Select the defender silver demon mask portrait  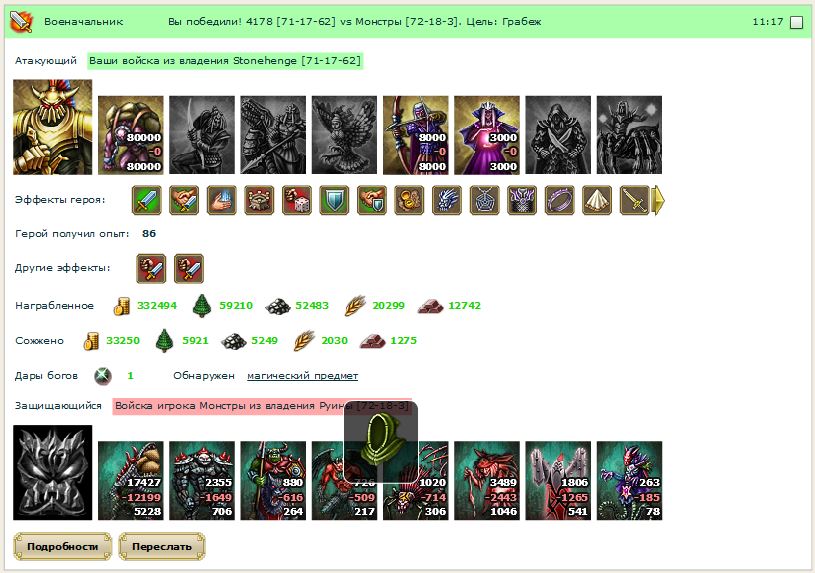[52, 473]
